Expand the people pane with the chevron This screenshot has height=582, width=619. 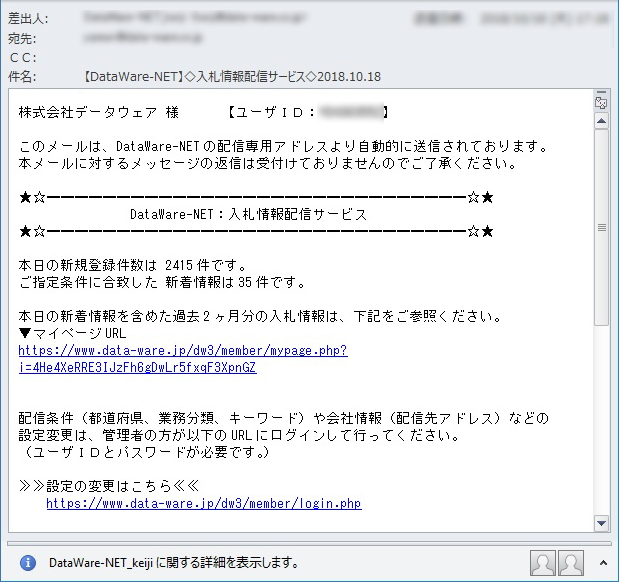click(603, 563)
